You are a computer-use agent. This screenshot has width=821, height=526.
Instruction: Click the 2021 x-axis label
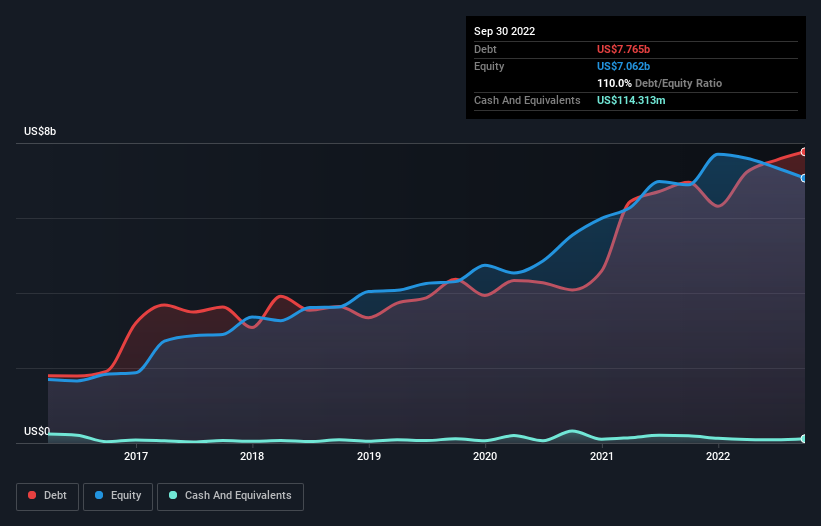[602, 456]
